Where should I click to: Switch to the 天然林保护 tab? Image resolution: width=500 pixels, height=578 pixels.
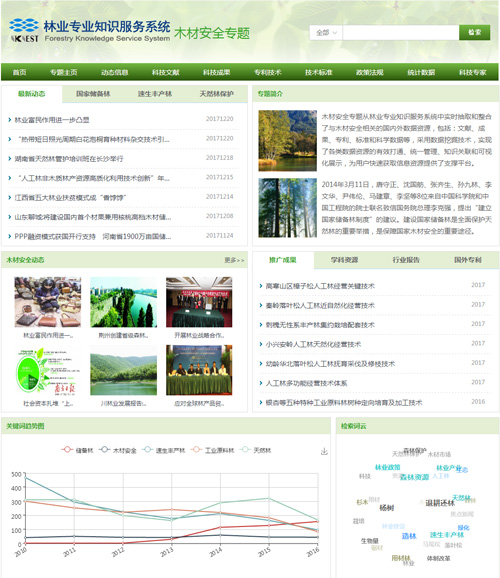pos(216,94)
